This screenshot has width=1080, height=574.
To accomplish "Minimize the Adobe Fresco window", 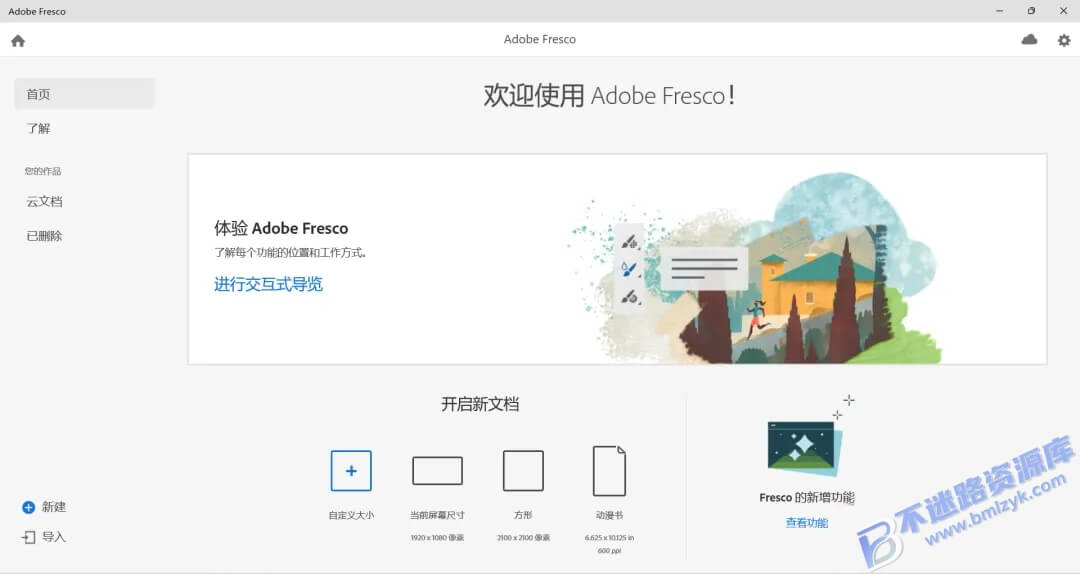I will click(999, 11).
